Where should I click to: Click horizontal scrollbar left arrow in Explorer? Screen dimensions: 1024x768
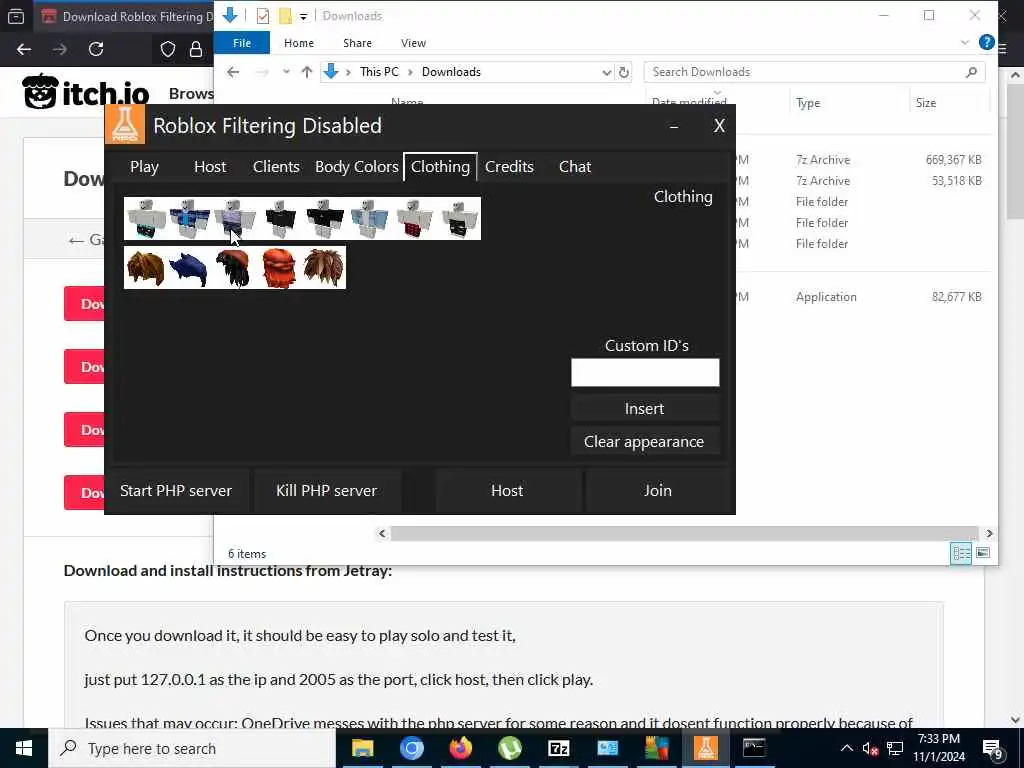(x=383, y=534)
